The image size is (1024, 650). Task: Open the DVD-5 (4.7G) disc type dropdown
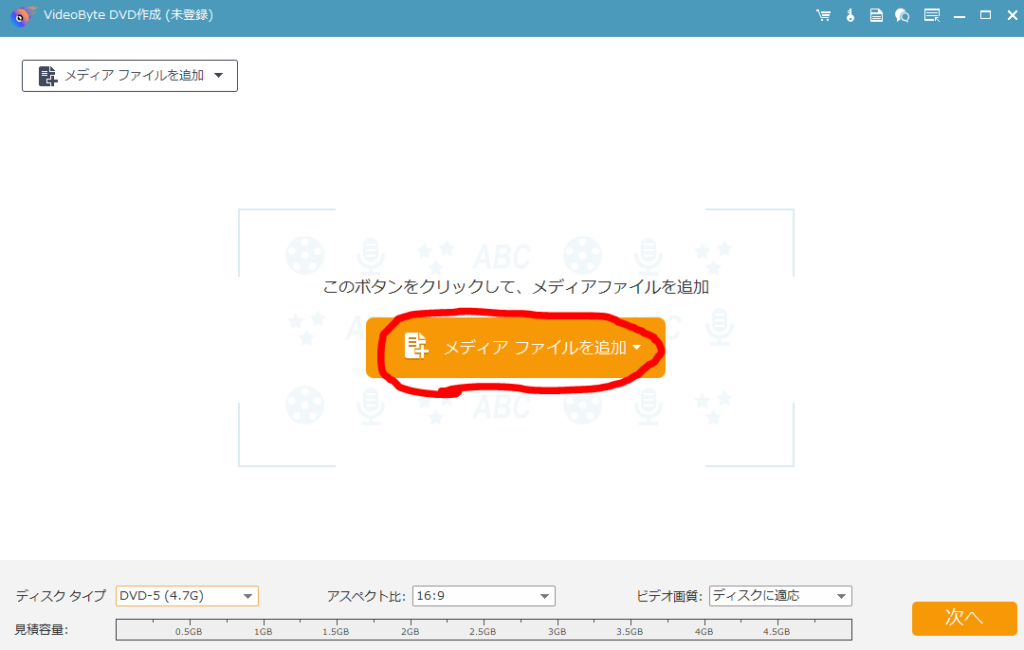[x=186, y=595]
